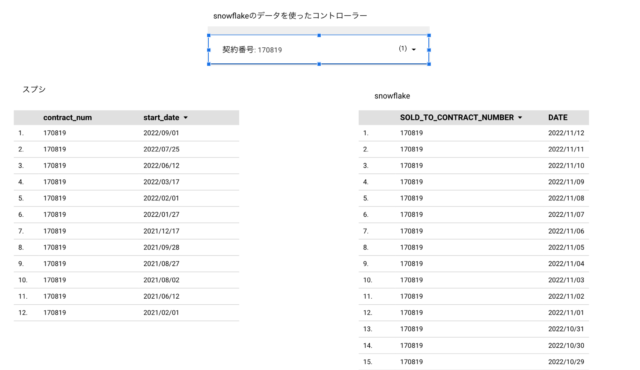Select DATE cell 2022/11/10
The height and width of the screenshot is (370, 640).
coord(566,166)
